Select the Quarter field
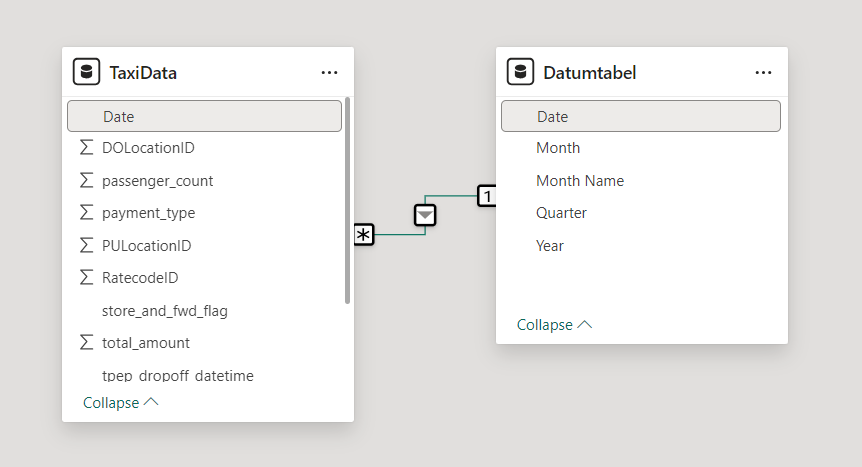 (x=561, y=213)
